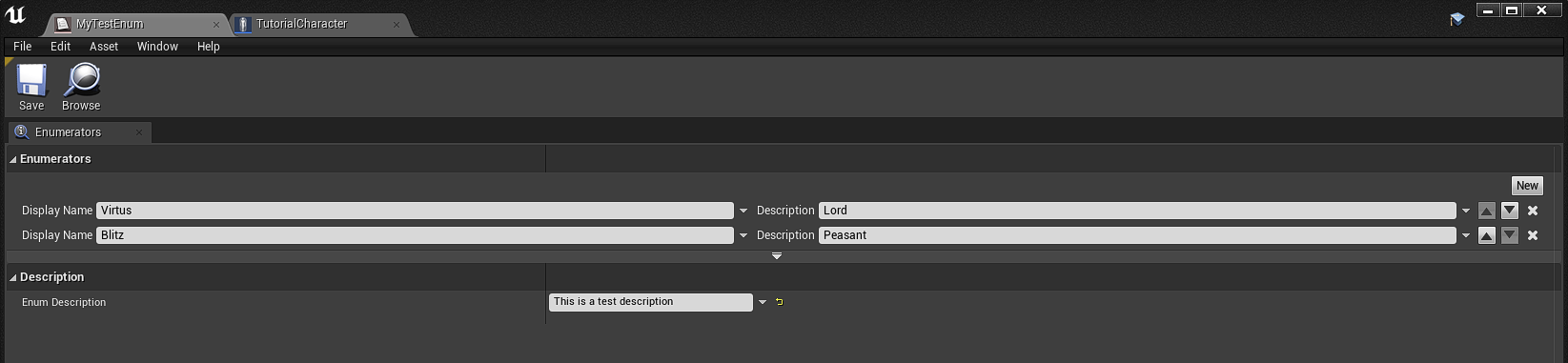Open the Virtus display name dropdown
This screenshot has width=1568, height=363.
point(743,211)
